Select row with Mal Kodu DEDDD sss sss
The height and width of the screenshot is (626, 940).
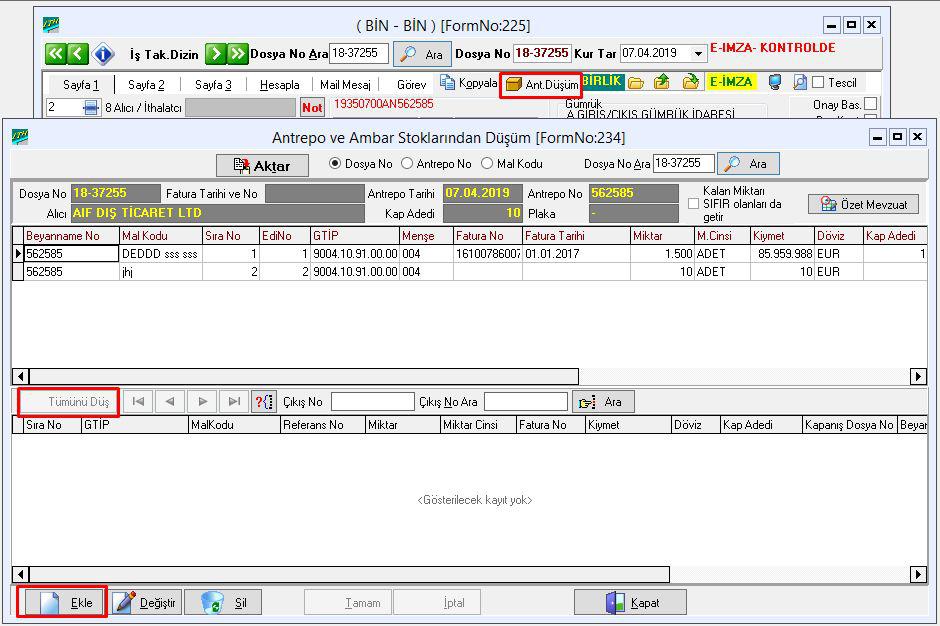[x=469, y=254]
